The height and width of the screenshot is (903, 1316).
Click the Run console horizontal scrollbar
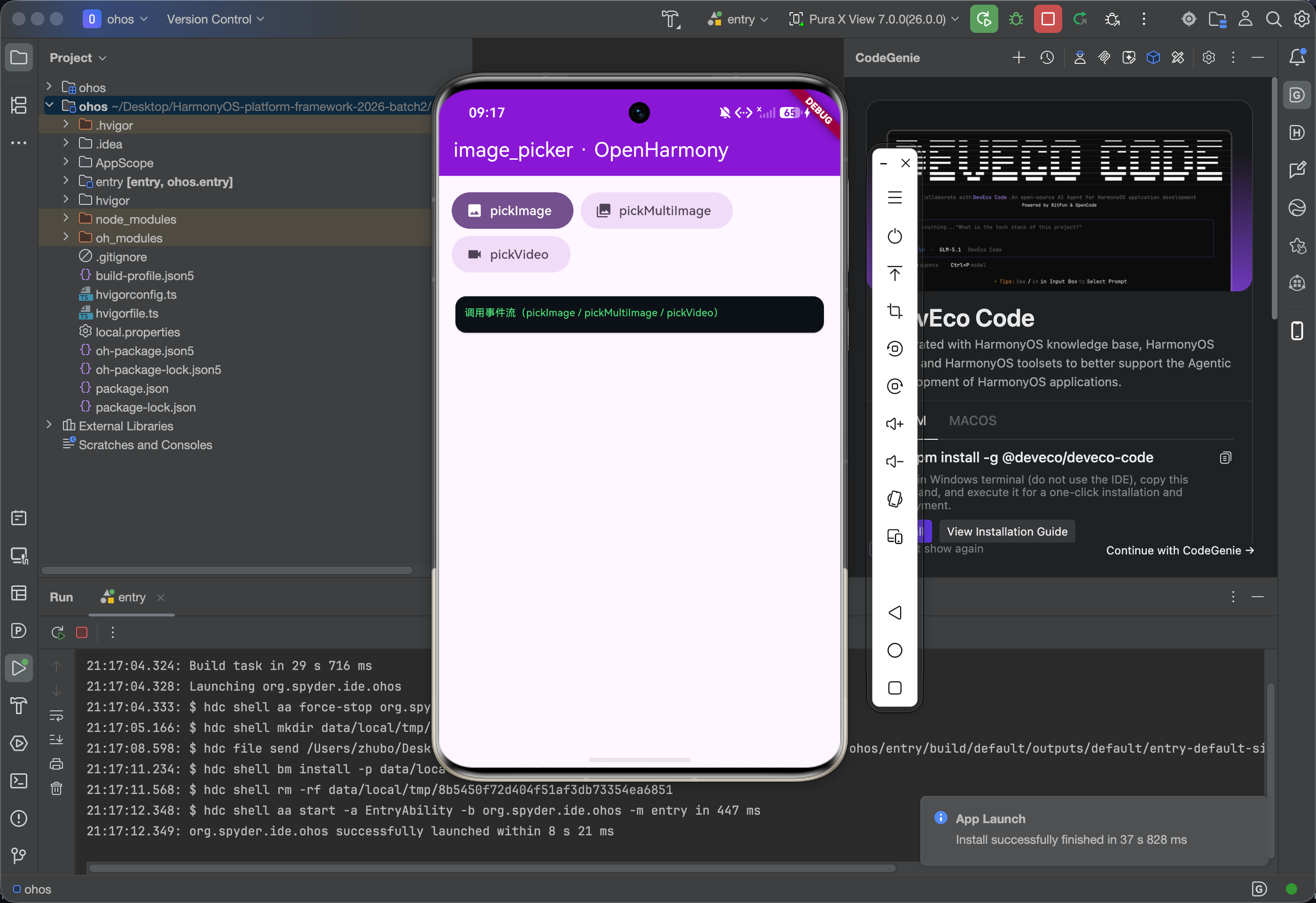click(493, 868)
